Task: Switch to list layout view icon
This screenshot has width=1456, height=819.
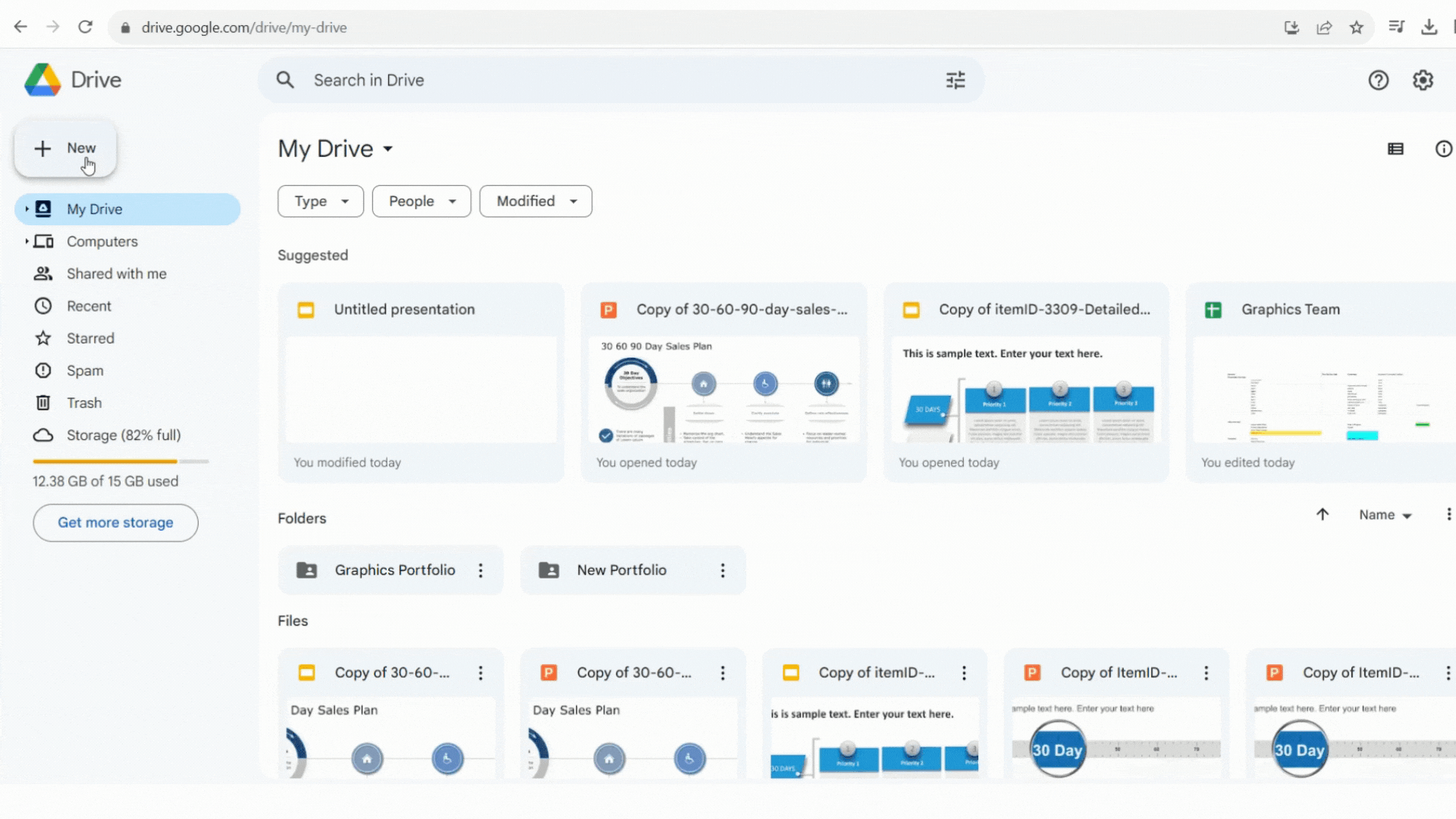Action: tap(1395, 149)
